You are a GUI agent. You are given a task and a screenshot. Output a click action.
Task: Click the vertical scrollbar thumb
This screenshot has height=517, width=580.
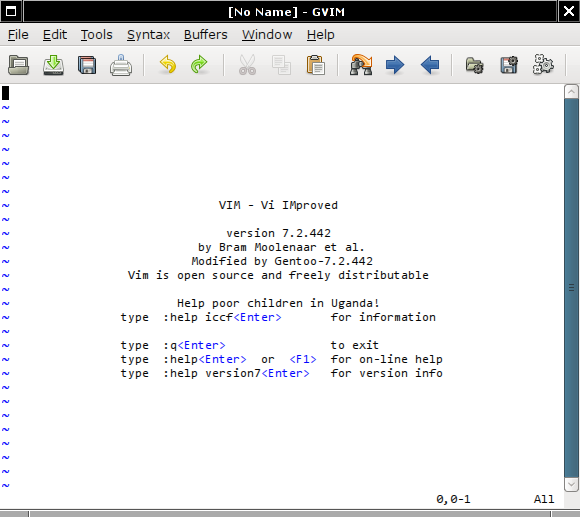571,288
